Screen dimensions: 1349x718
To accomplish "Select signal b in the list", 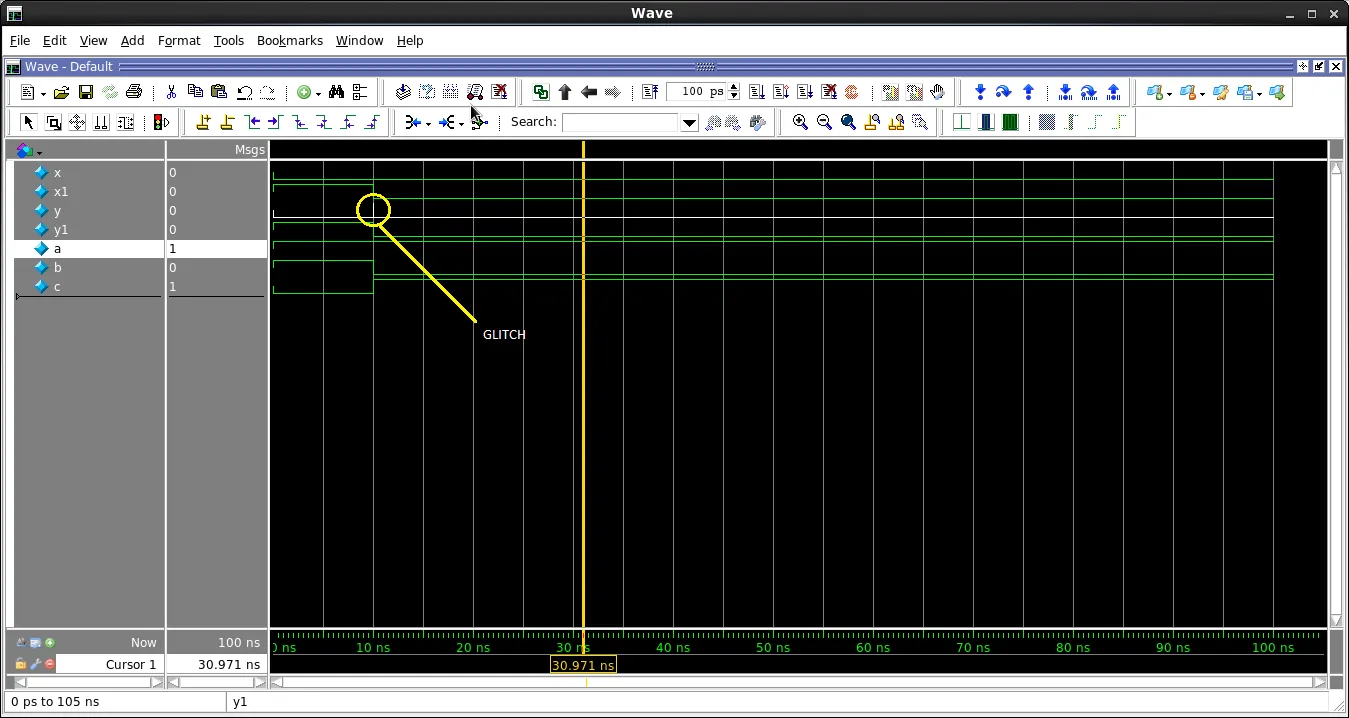I will 89,268.
